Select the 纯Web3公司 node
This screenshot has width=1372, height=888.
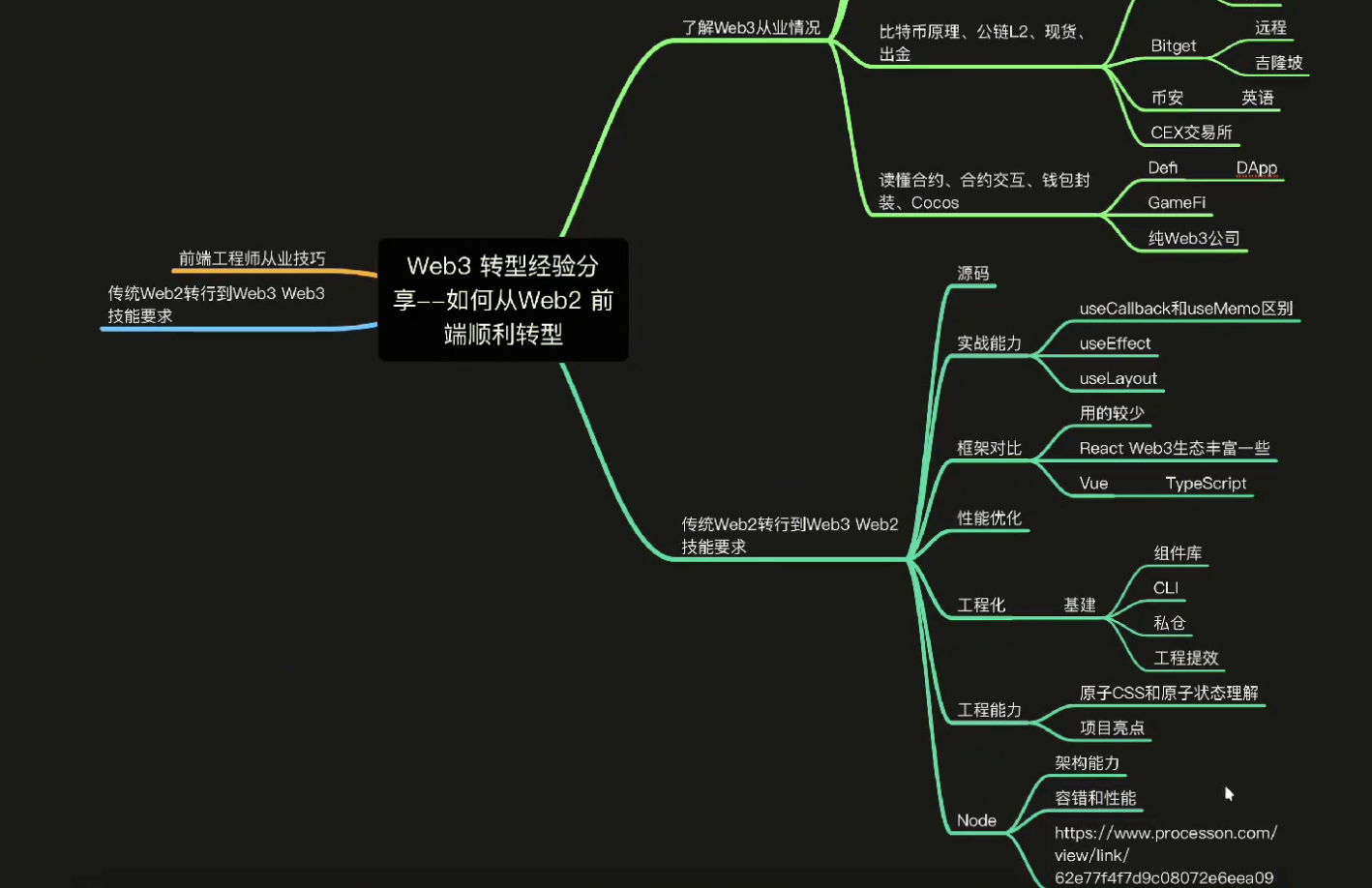coord(1193,238)
